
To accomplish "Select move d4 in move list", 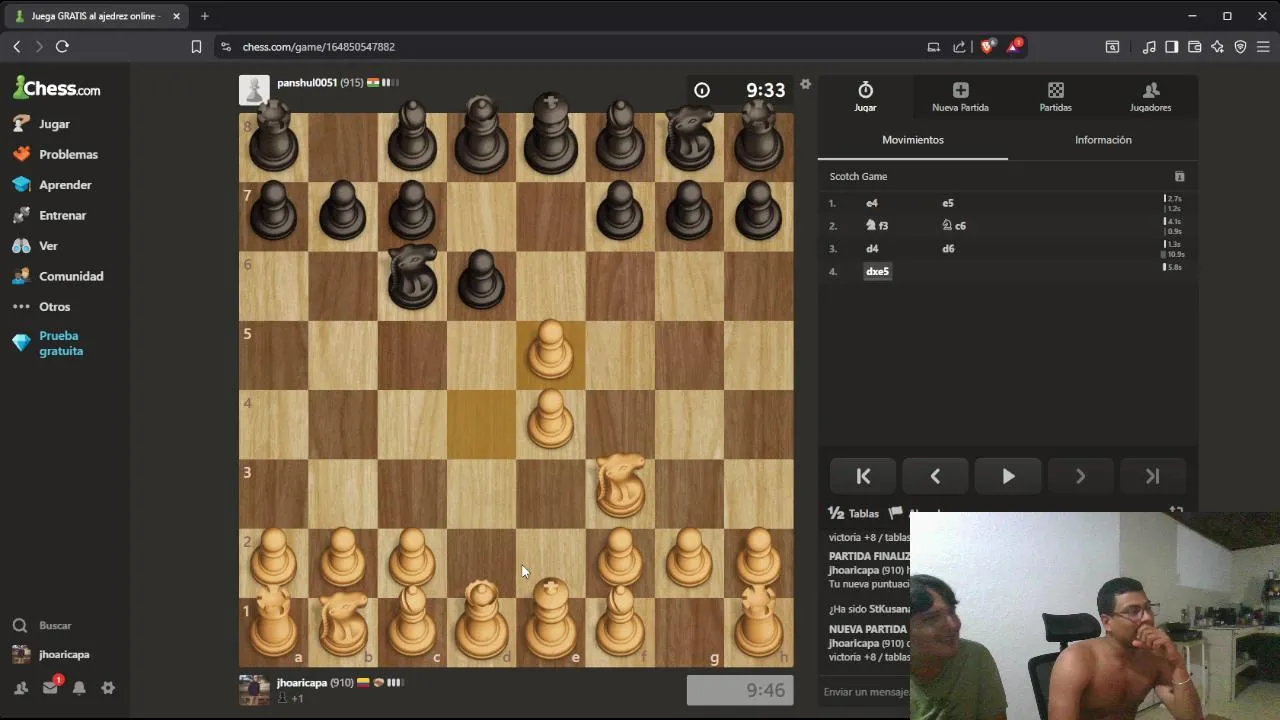I will (x=872, y=249).
